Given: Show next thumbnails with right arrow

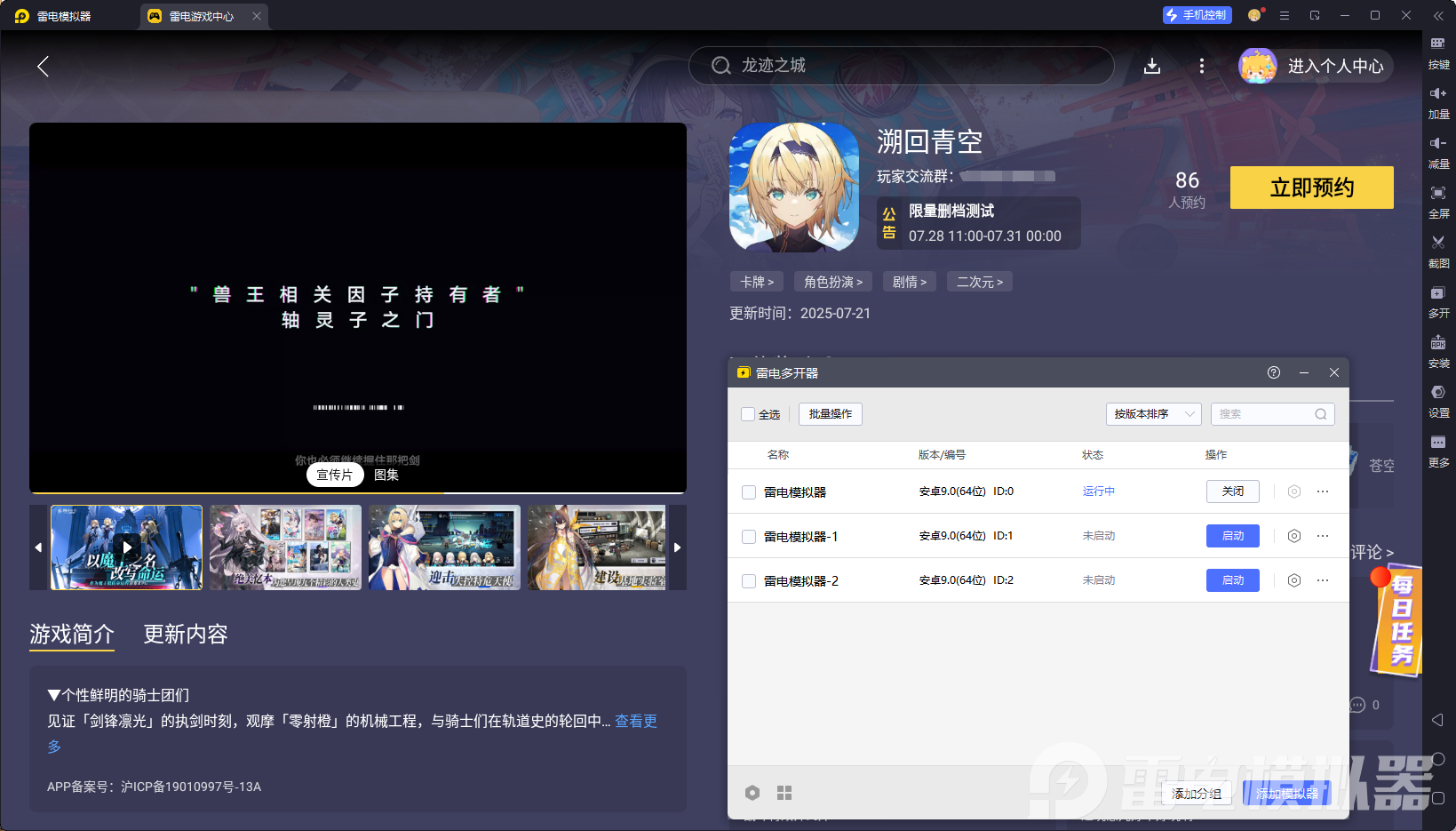Looking at the screenshot, I should (x=677, y=547).
